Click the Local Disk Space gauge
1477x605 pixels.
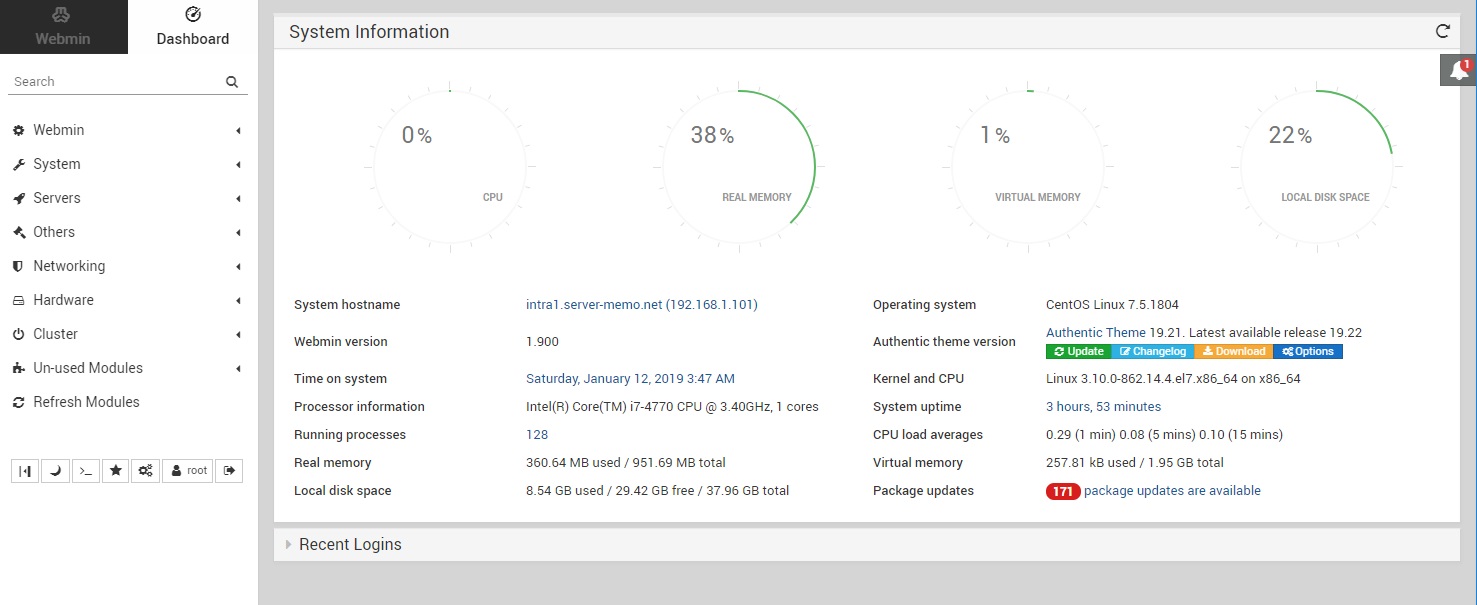pyautogui.click(x=1317, y=168)
